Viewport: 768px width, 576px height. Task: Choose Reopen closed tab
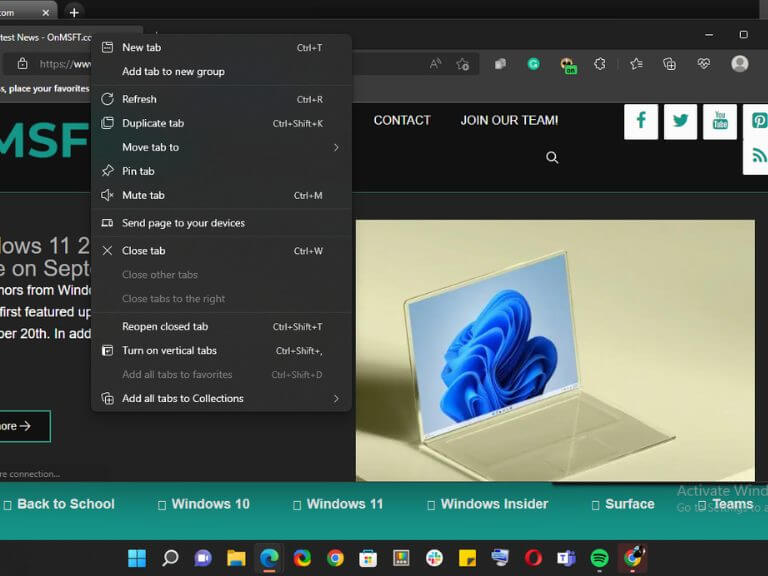tap(221, 326)
